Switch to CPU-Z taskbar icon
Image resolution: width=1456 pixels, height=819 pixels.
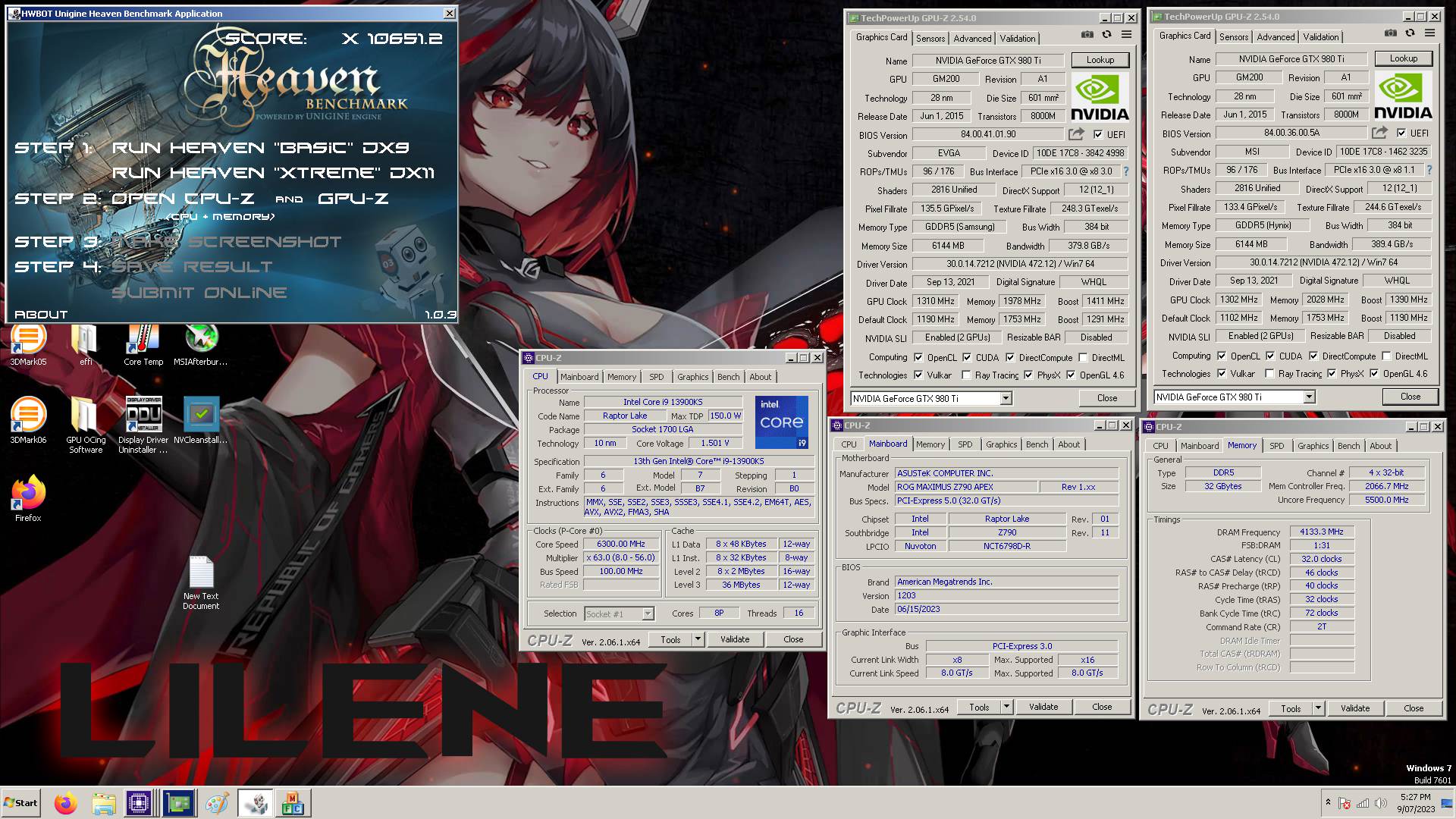pos(140,803)
